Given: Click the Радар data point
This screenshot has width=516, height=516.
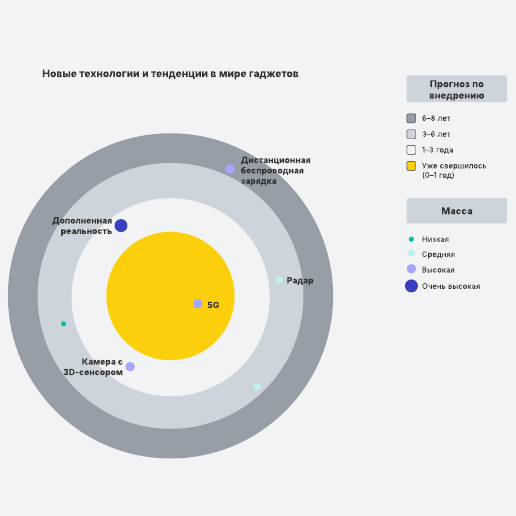Looking at the screenshot, I should [x=279, y=280].
